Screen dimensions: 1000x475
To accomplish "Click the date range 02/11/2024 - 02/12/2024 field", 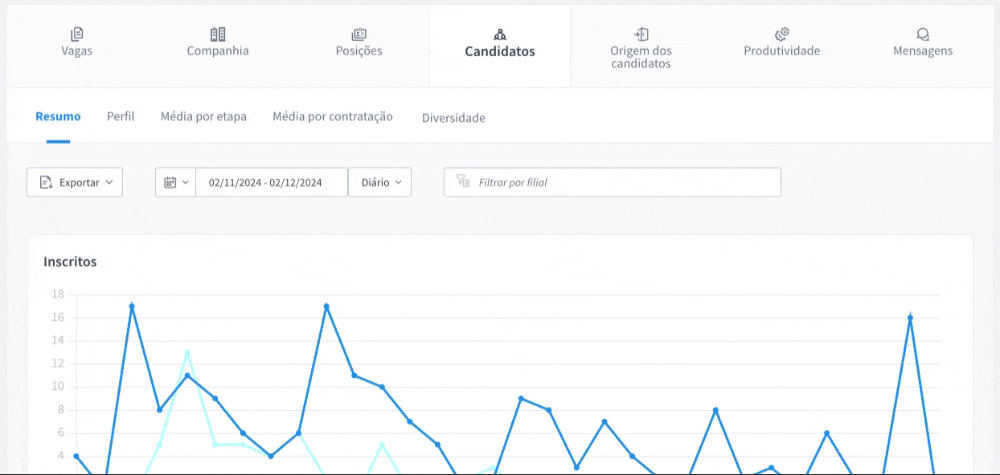I will pos(265,183).
